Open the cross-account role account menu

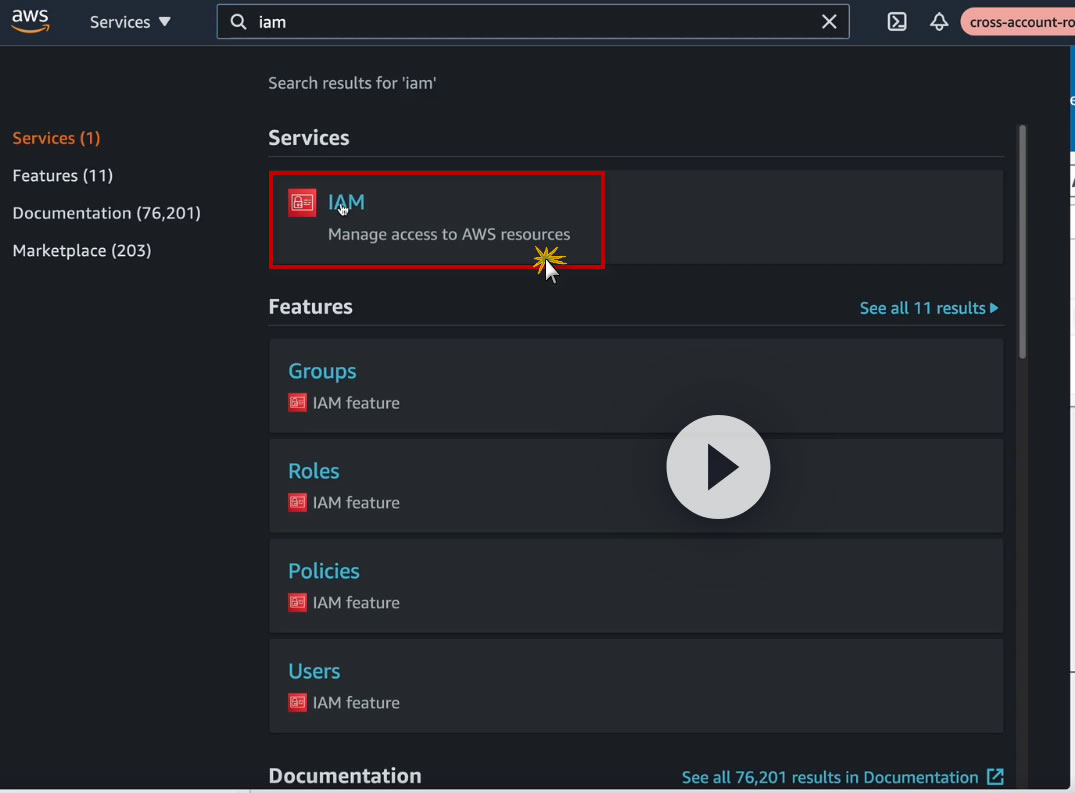point(1018,22)
